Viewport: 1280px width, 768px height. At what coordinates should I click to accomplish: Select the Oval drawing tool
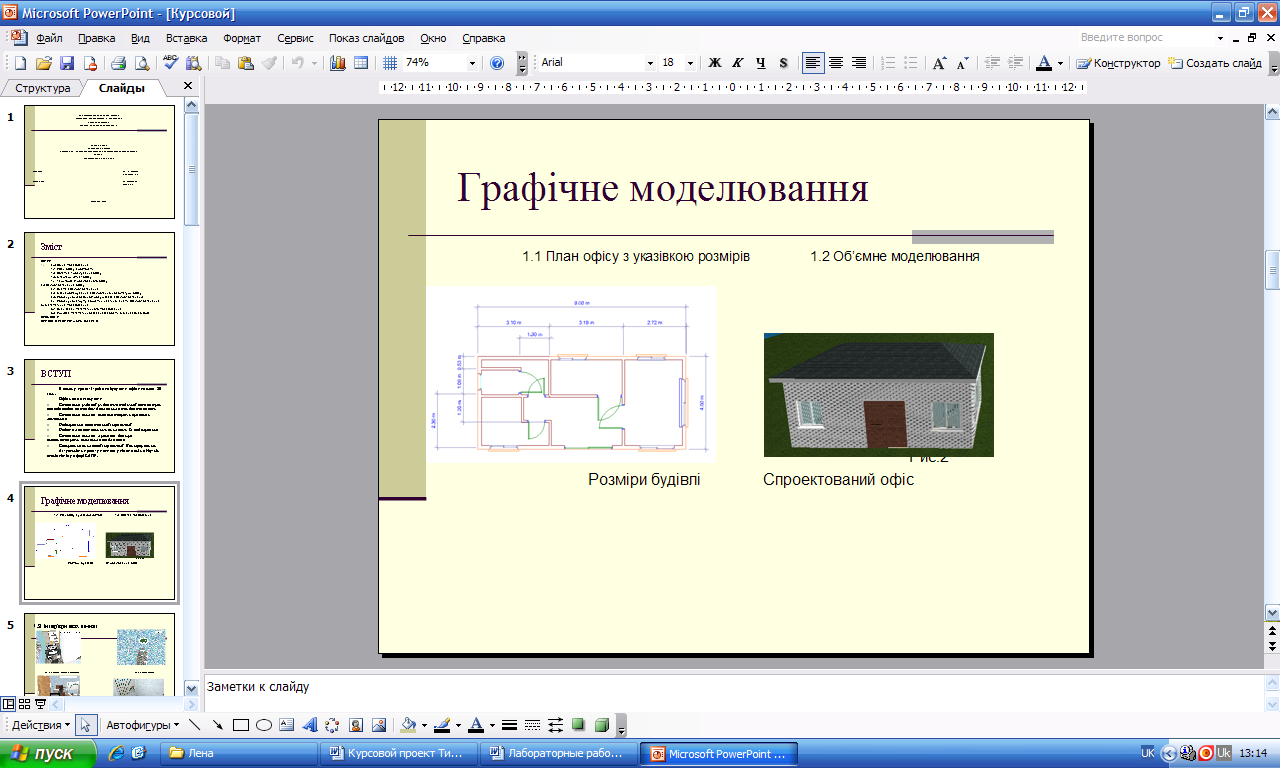264,725
